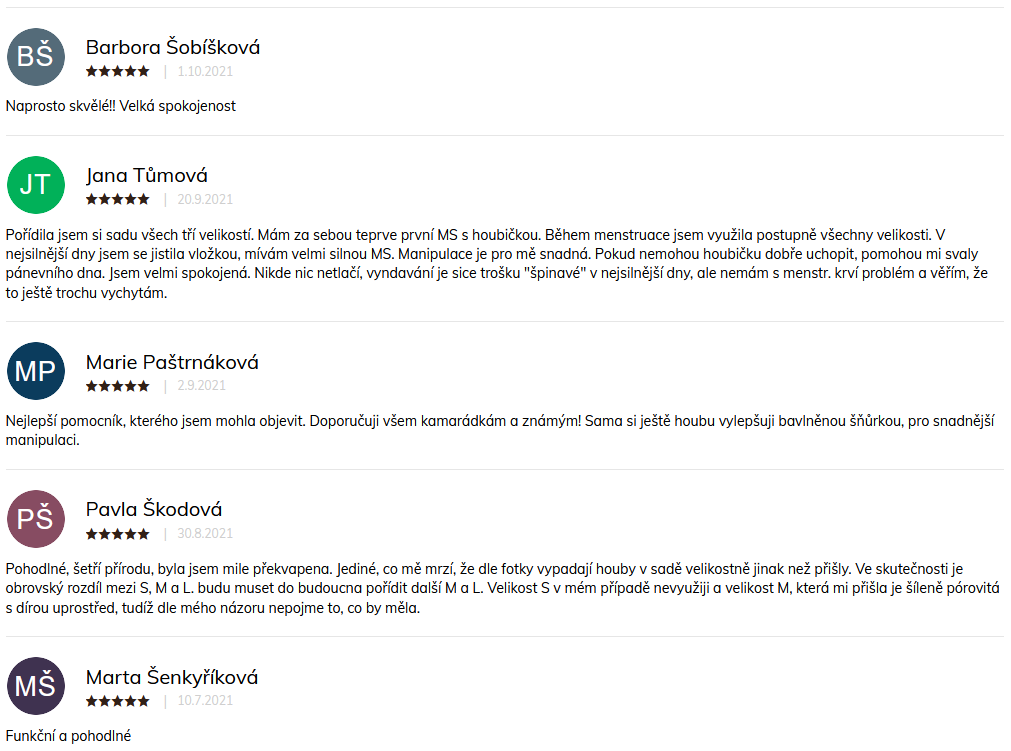
Task: Click Marie Paštrnáková's star rating
Action: coord(117,385)
